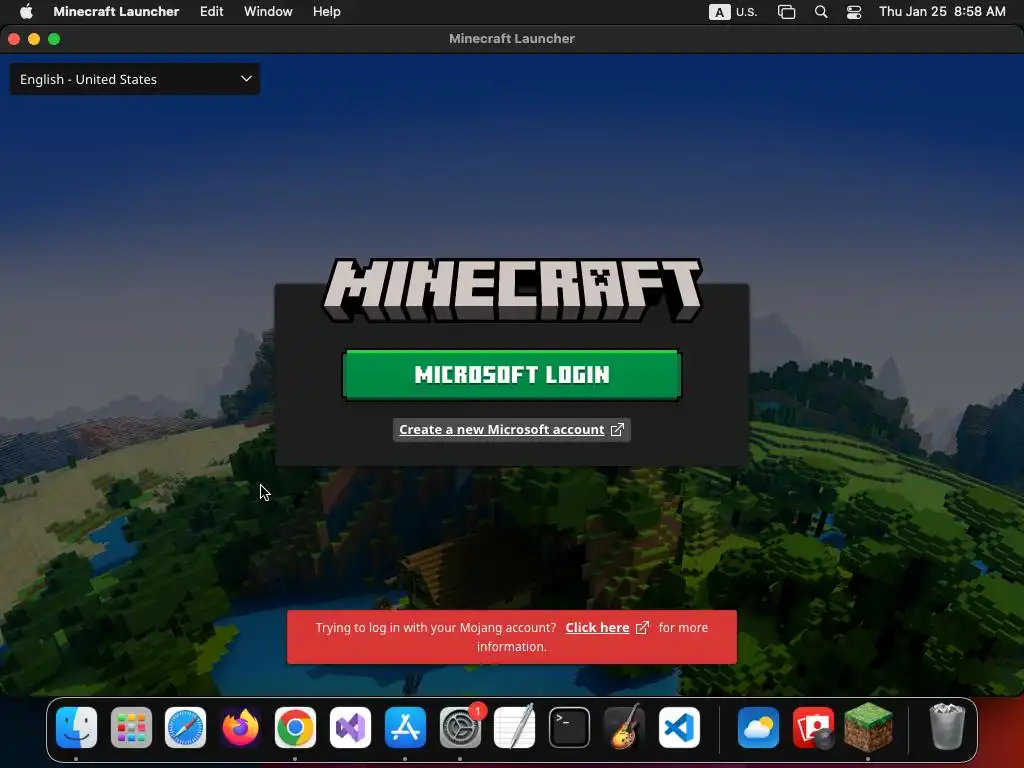Viewport: 1024px width, 768px height.
Task: Open the Apple menu
Action: click(26, 12)
